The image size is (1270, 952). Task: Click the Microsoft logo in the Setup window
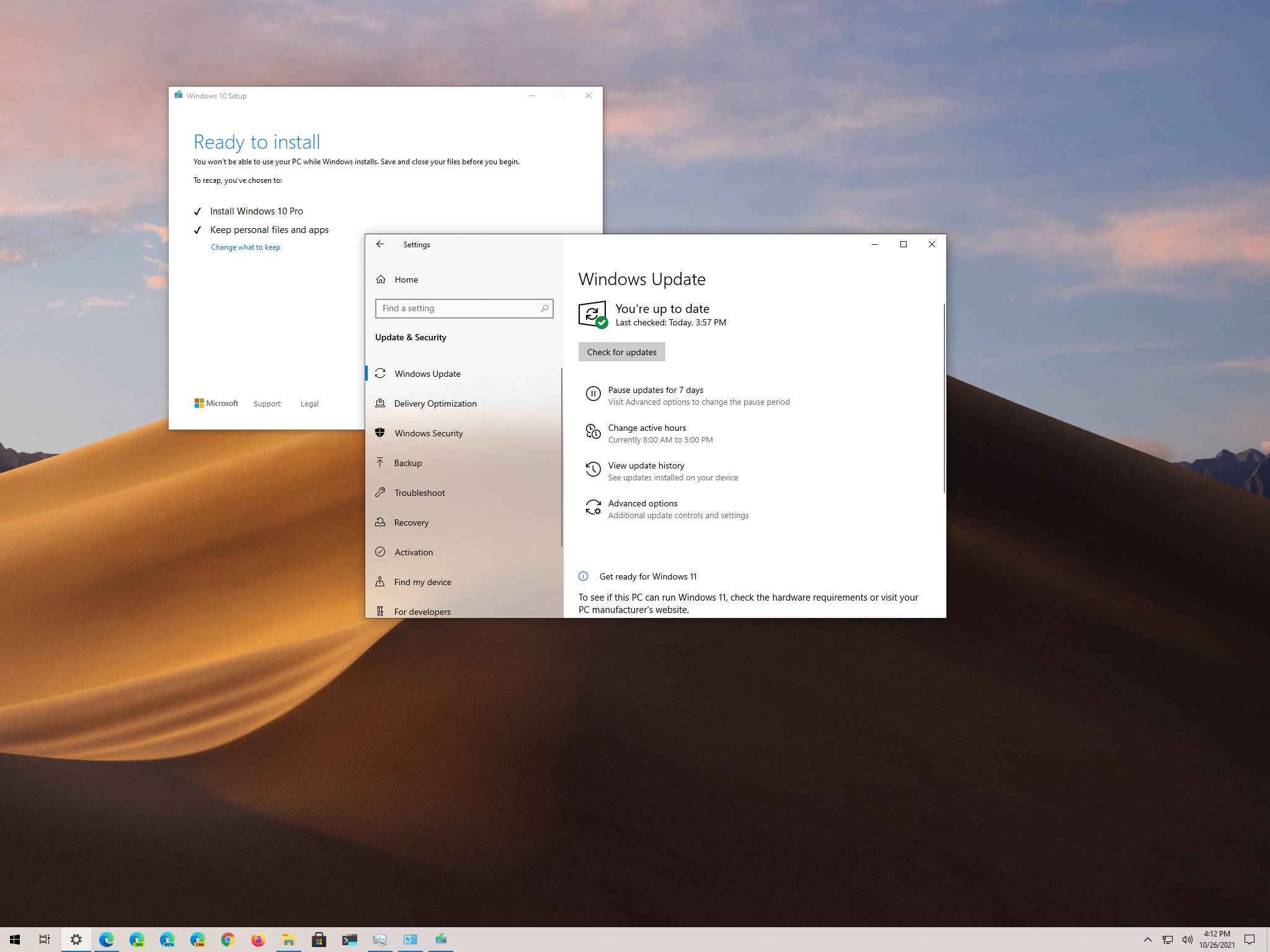click(216, 403)
